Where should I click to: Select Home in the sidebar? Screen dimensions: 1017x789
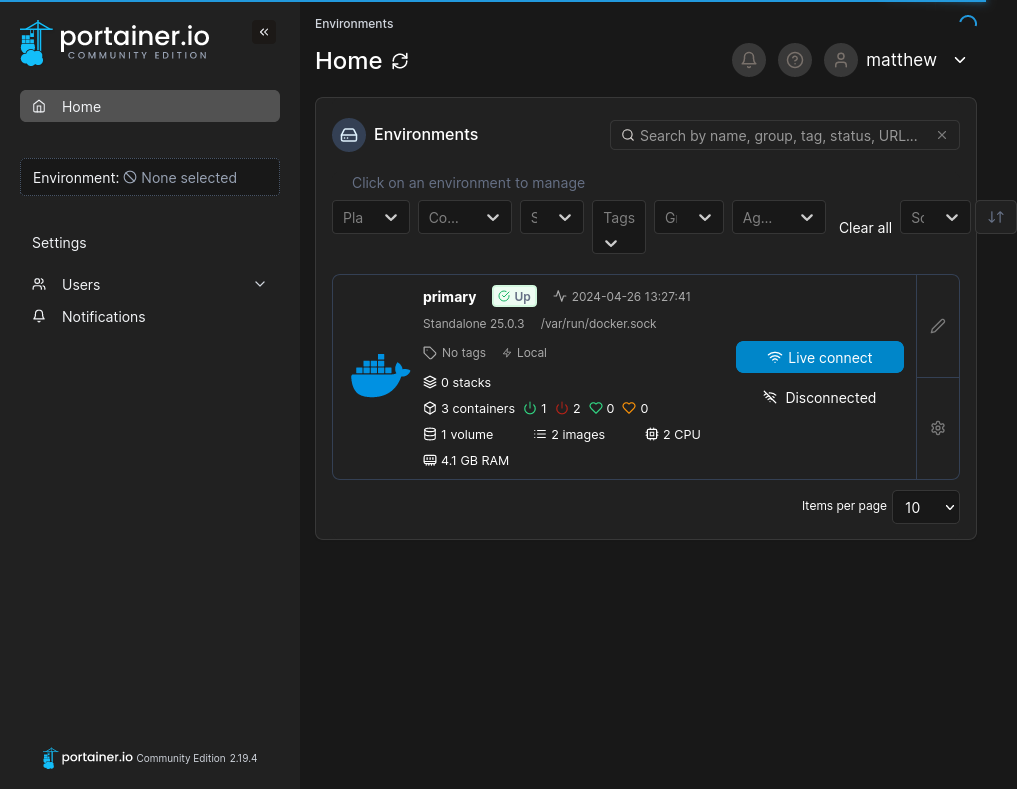150,106
